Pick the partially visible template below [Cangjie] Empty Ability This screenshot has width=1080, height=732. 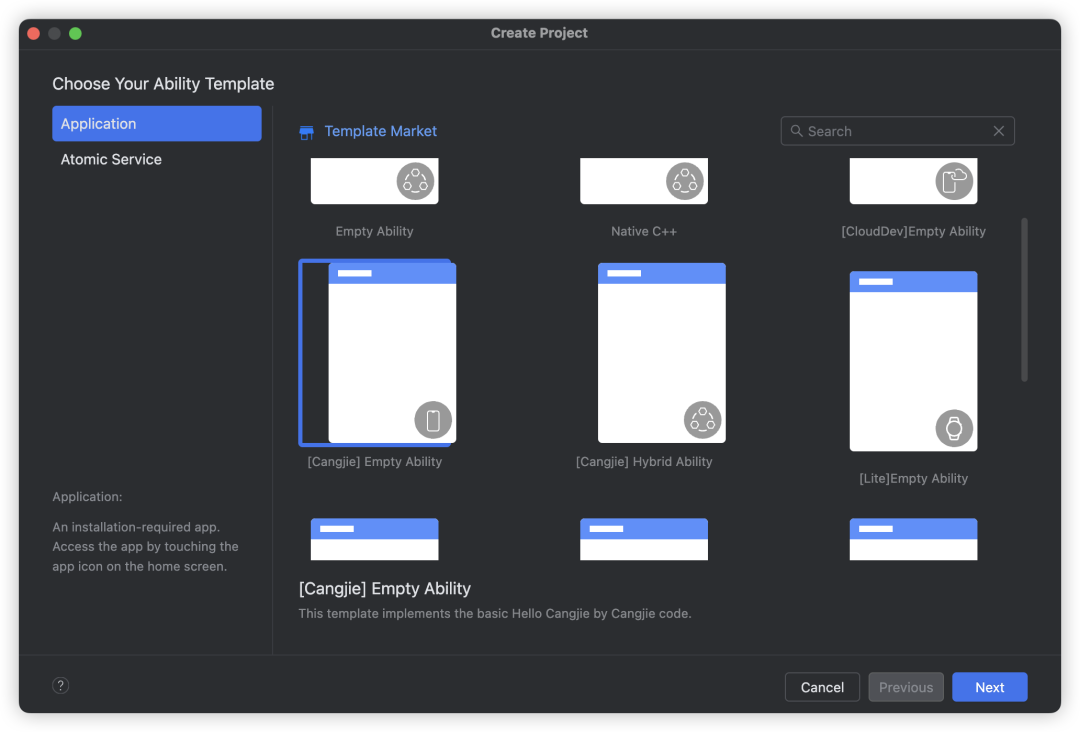click(374, 539)
